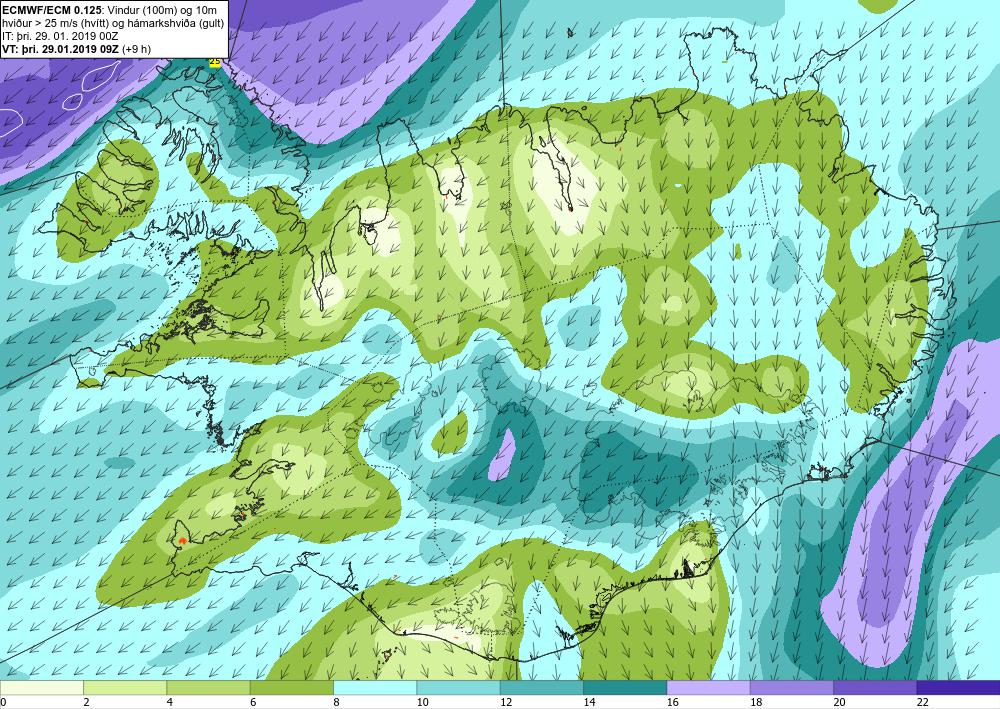Click the legend value '10'
Viewport: 1000px width, 709px height.
click(x=423, y=703)
